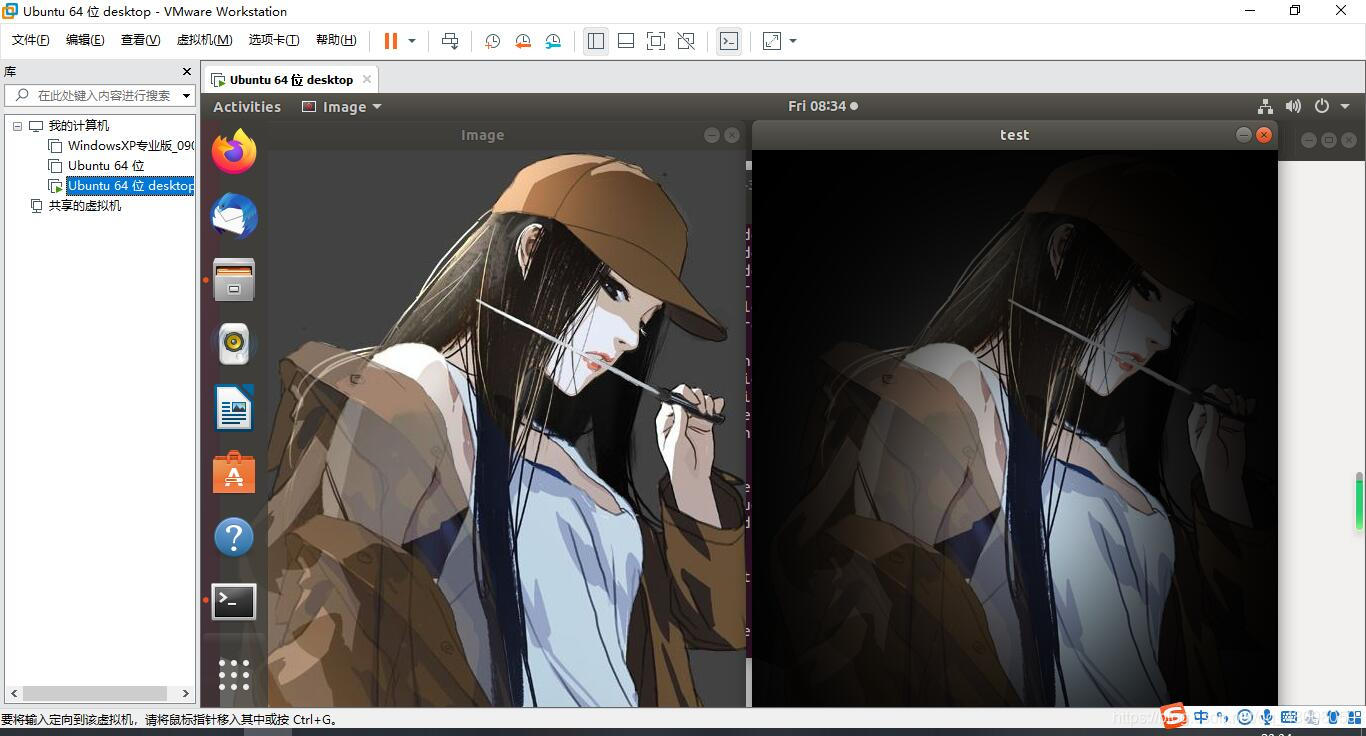Screen dimensions: 1366x736
Task: Click the picture inside the test window
Action: pyautogui.click(x=1014, y=428)
